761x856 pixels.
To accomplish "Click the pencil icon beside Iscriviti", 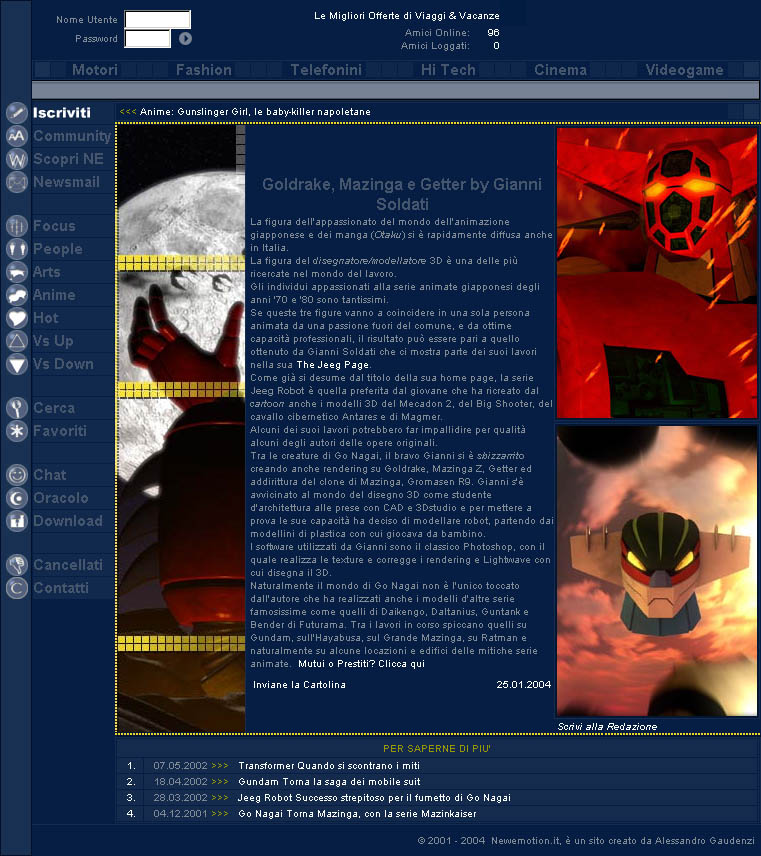I will (17, 112).
